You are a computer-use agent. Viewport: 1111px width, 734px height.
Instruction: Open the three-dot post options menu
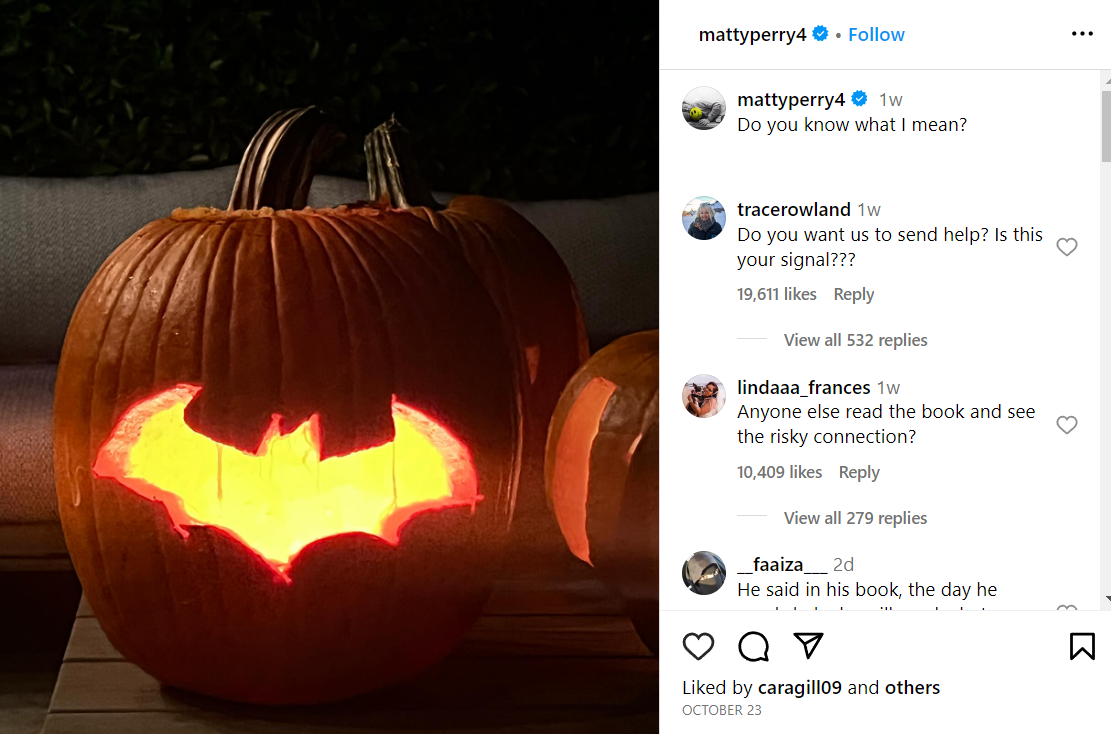click(x=1082, y=34)
